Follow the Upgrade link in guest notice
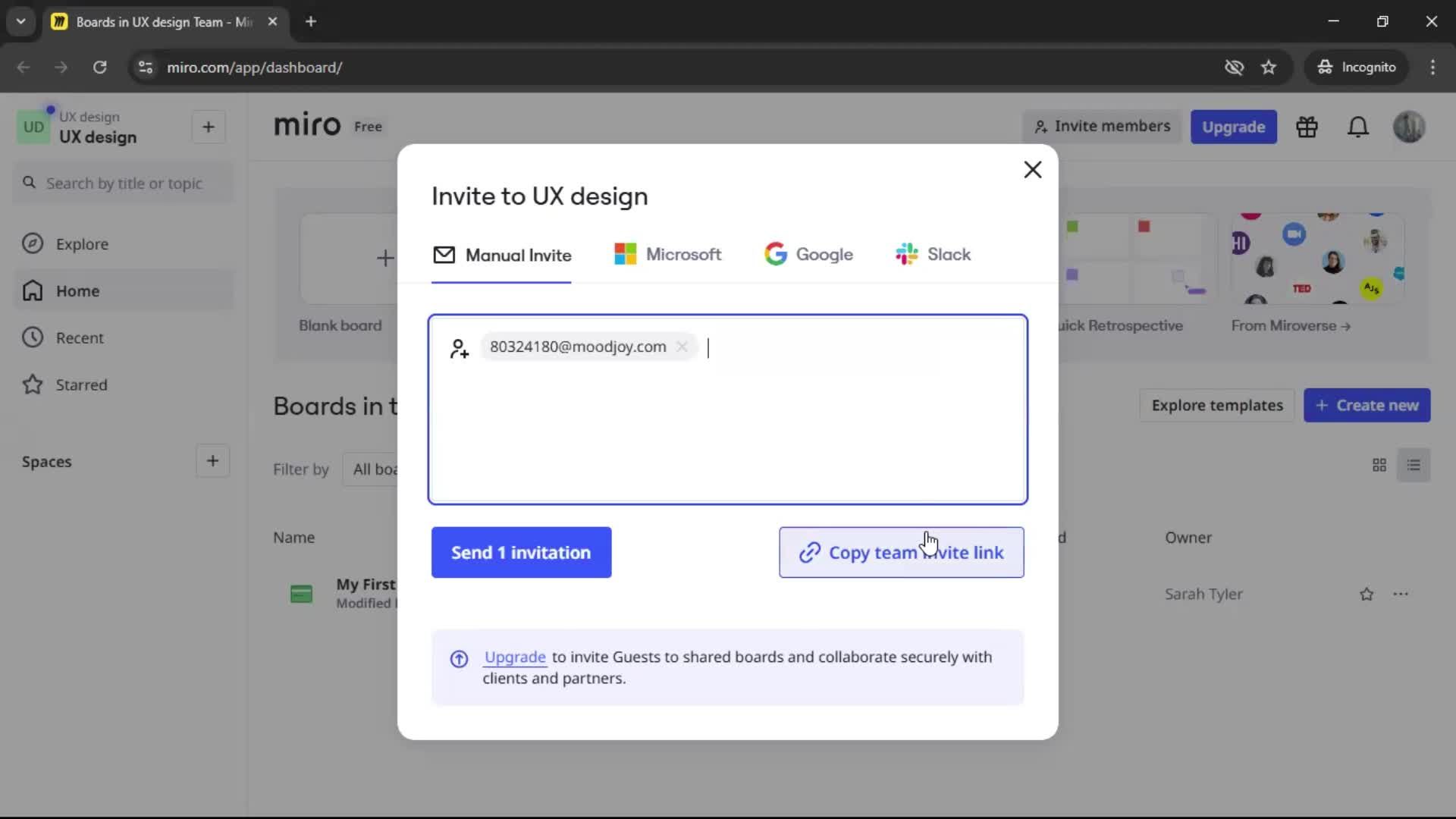The image size is (1456, 819). click(515, 657)
